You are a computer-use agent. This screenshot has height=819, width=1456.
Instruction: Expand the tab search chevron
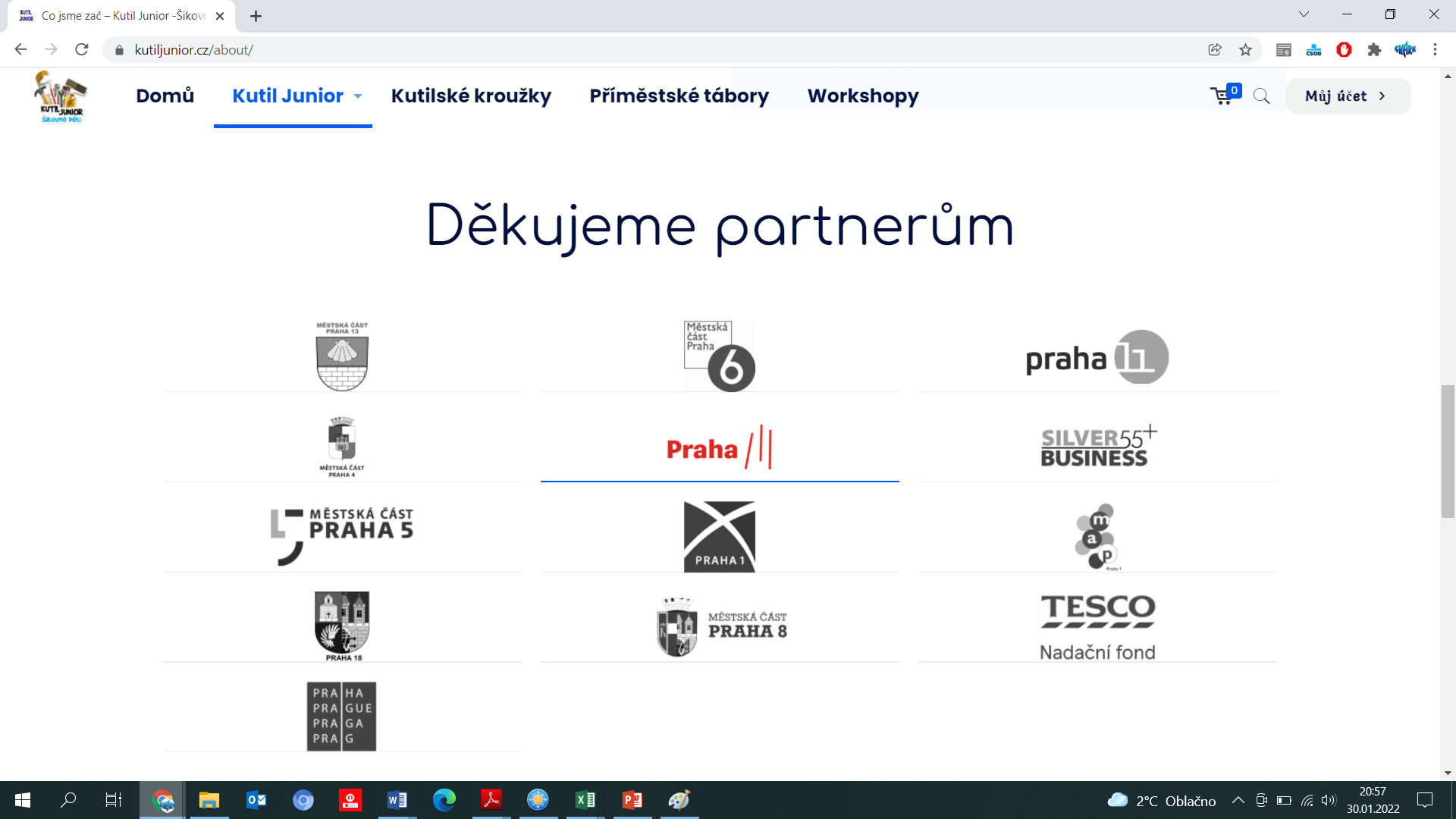click(x=1304, y=14)
